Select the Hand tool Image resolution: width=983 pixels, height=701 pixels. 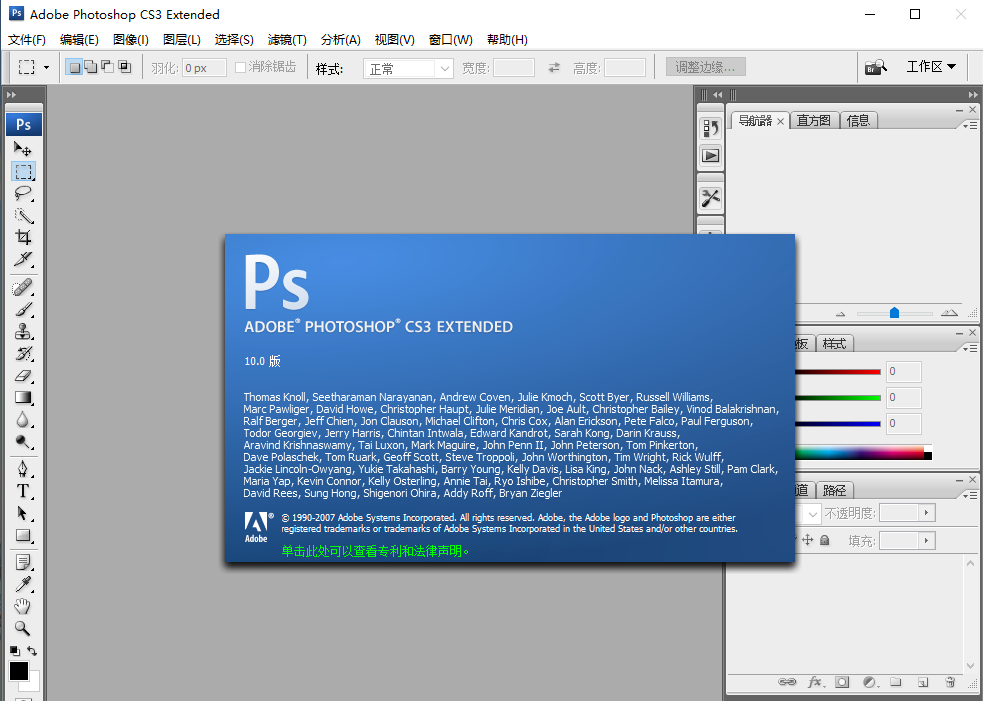(x=23, y=606)
